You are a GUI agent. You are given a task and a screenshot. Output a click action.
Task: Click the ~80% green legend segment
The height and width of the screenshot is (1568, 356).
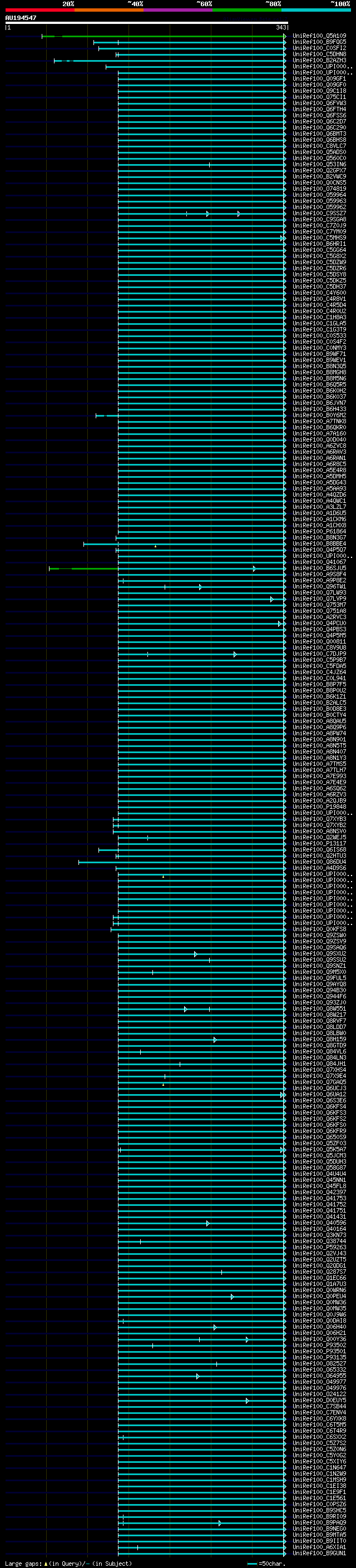[247, 10]
